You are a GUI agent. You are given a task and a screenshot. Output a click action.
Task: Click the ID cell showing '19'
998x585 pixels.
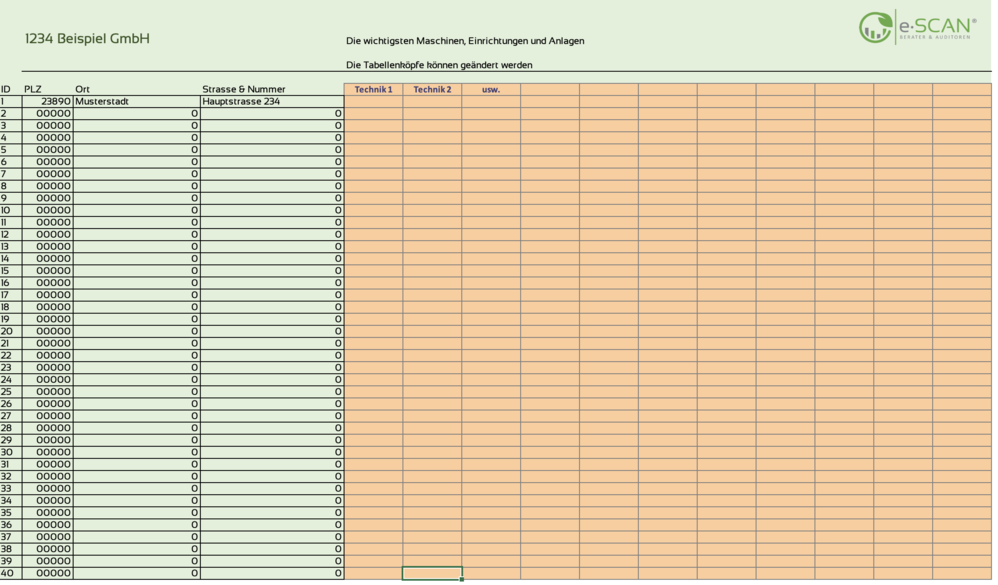pos(11,319)
